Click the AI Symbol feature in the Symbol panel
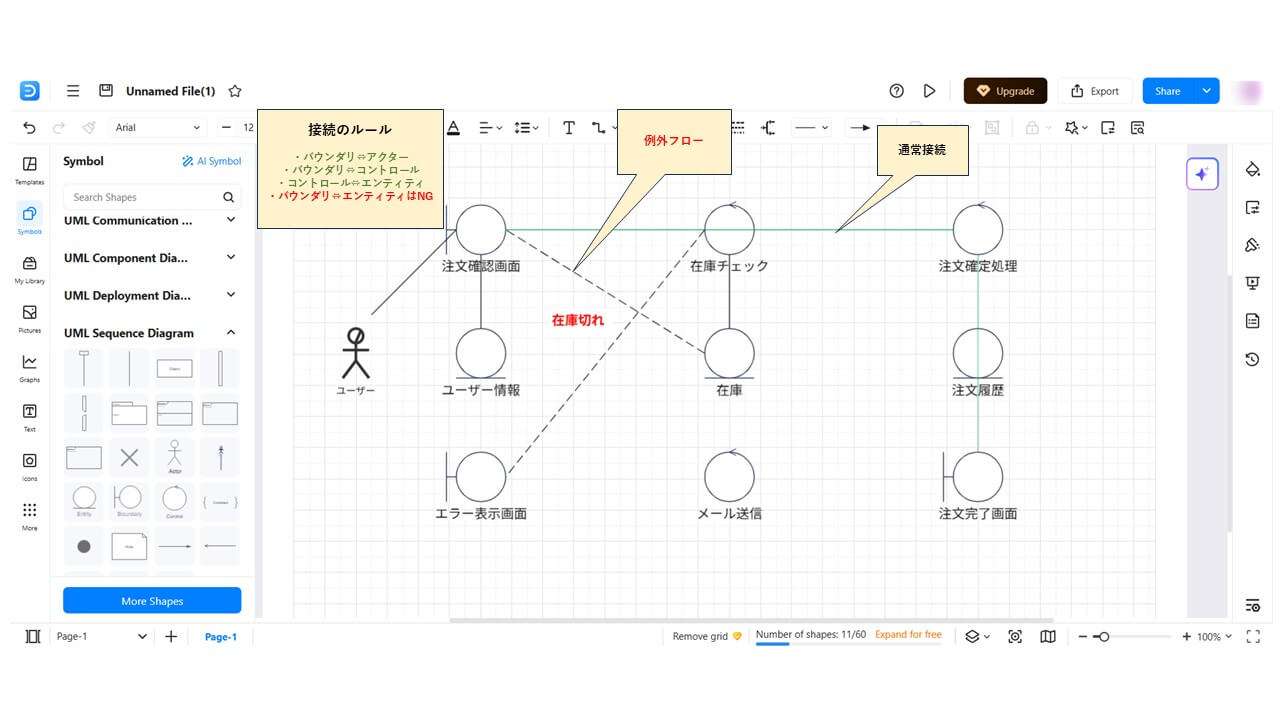This screenshot has width=1280, height=720. click(x=211, y=160)
